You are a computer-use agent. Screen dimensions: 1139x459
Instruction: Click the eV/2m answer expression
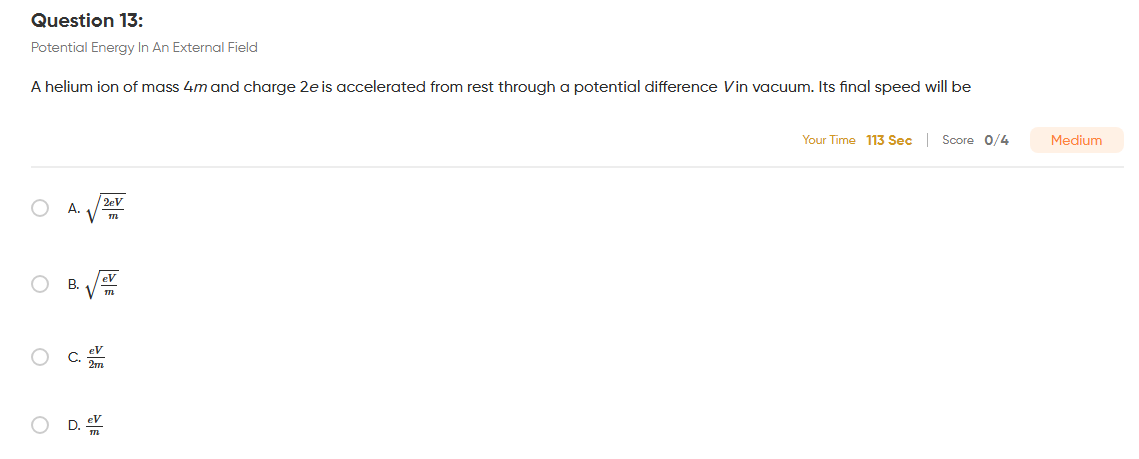(x=96, y=357)
